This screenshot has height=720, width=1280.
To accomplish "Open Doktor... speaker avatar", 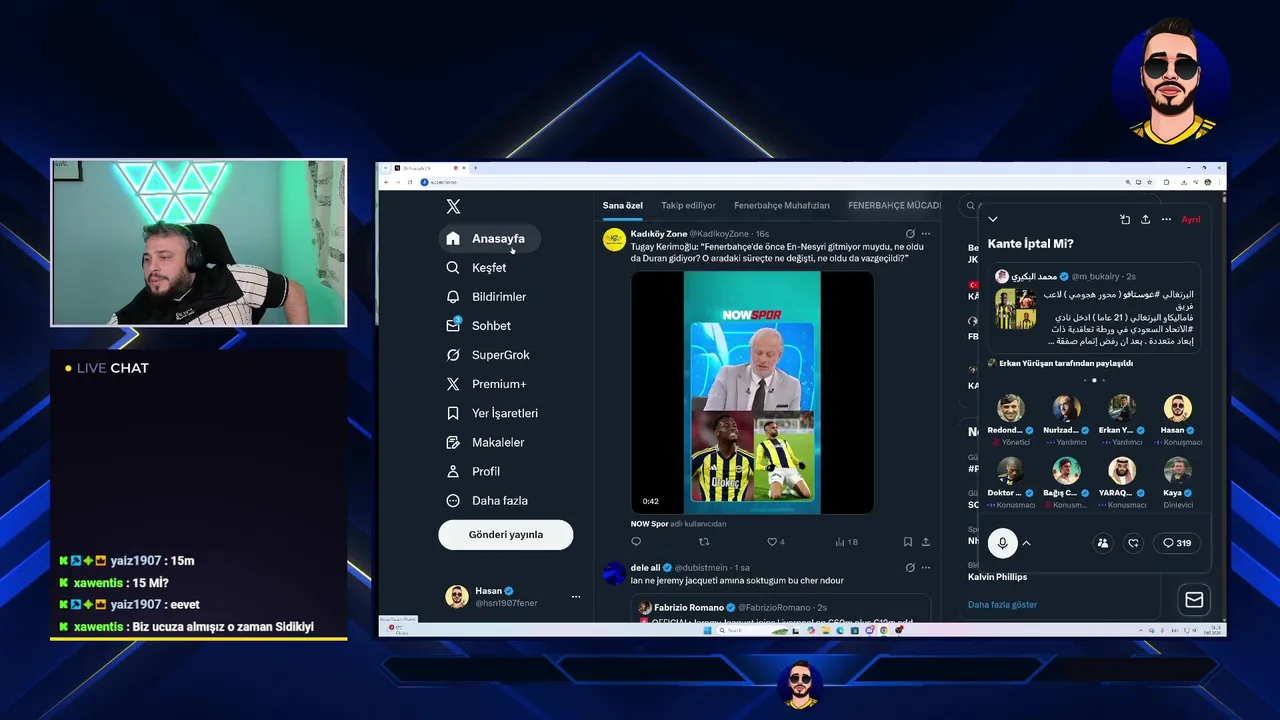I will (x=1010, y=471).
